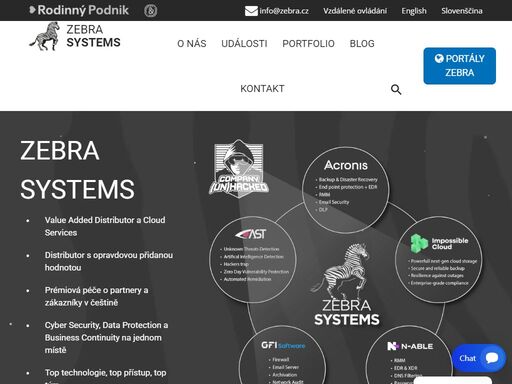Click the central zebra logo in diagram
The image size is (512, 384).
coord(346,284)
